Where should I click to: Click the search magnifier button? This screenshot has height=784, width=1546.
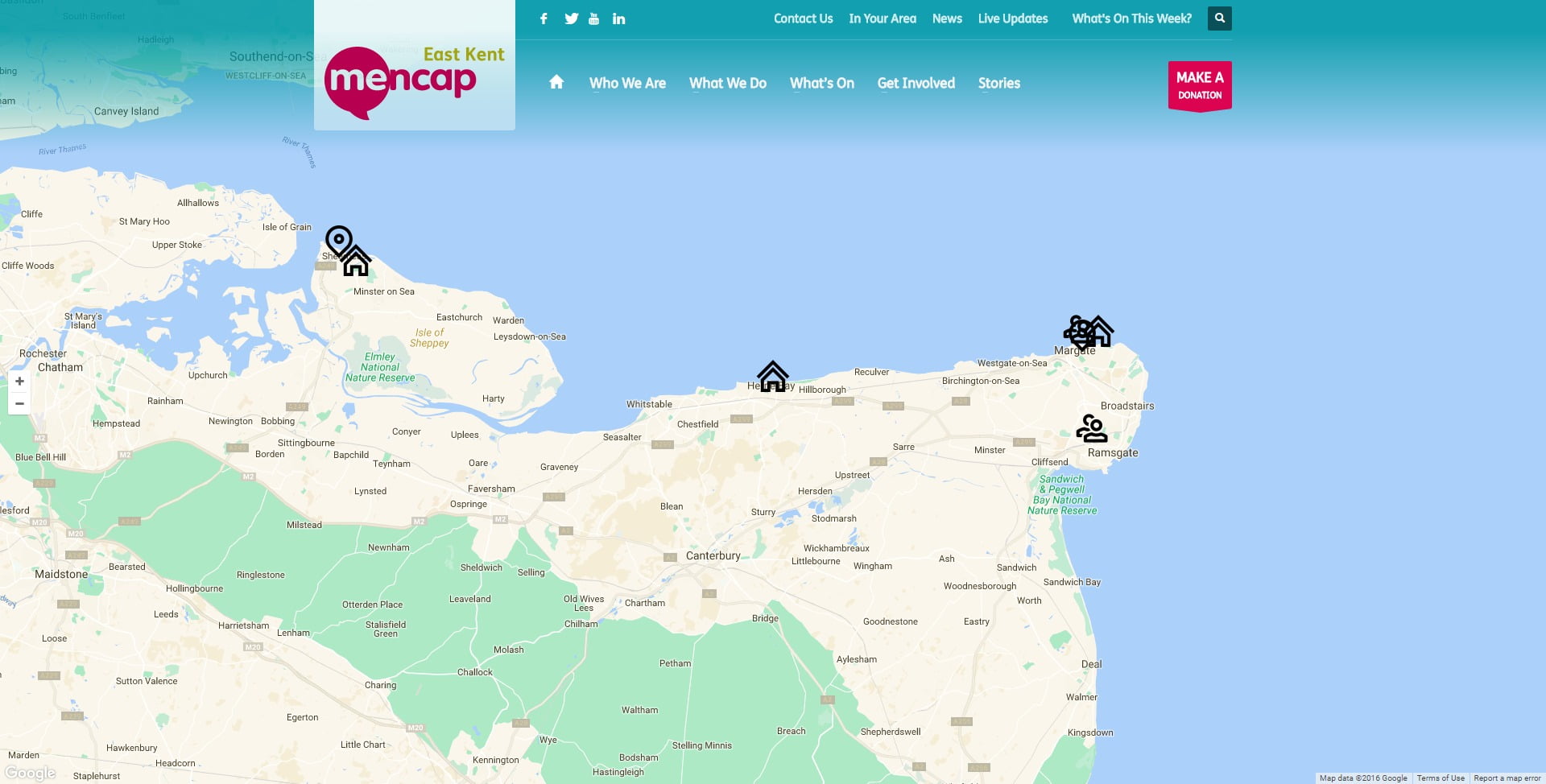tap(1220, 19)
